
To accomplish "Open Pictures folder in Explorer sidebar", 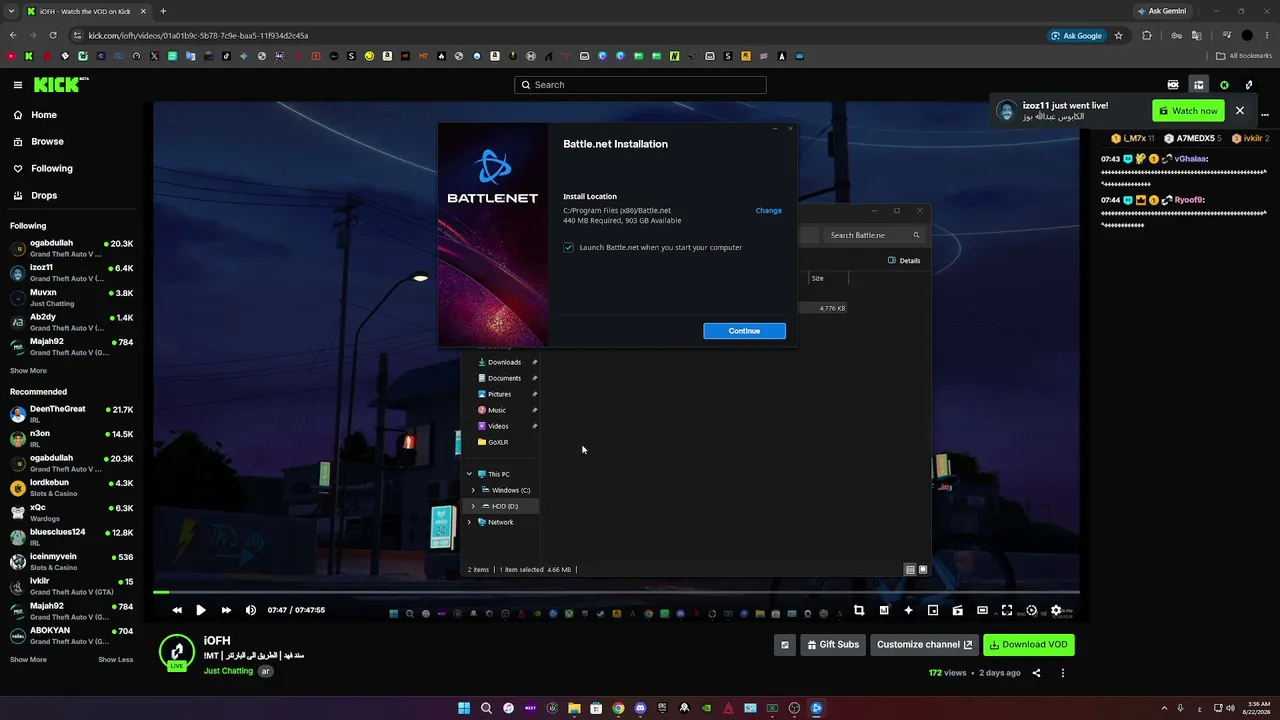I will [x=500, y=394].
